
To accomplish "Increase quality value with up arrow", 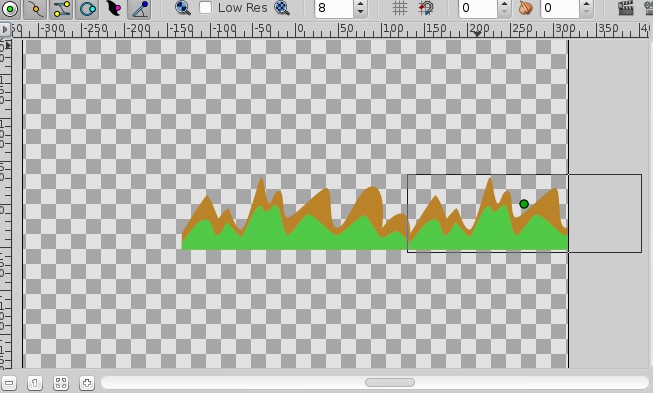I will click(361, 3).
